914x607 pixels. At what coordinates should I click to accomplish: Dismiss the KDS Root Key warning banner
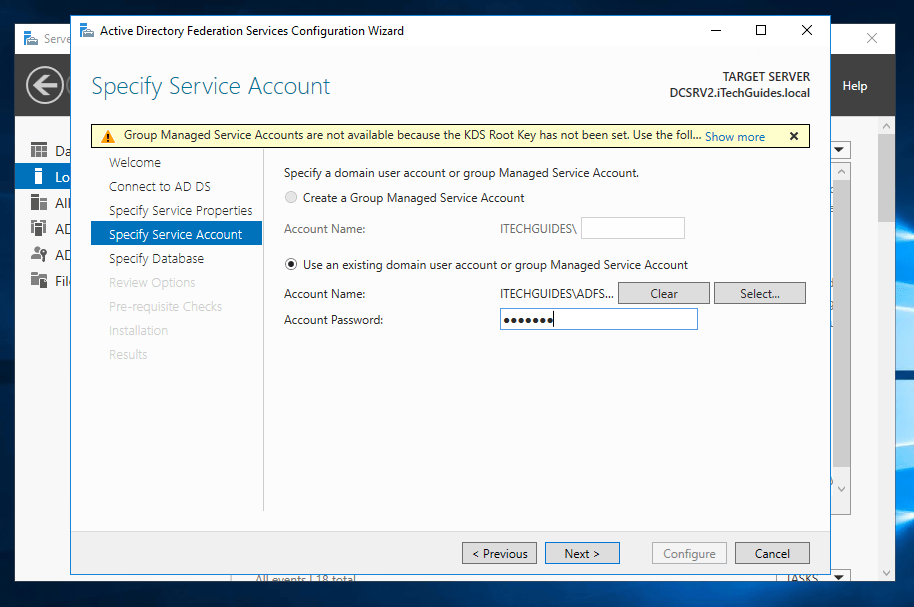tap(794, 136)
